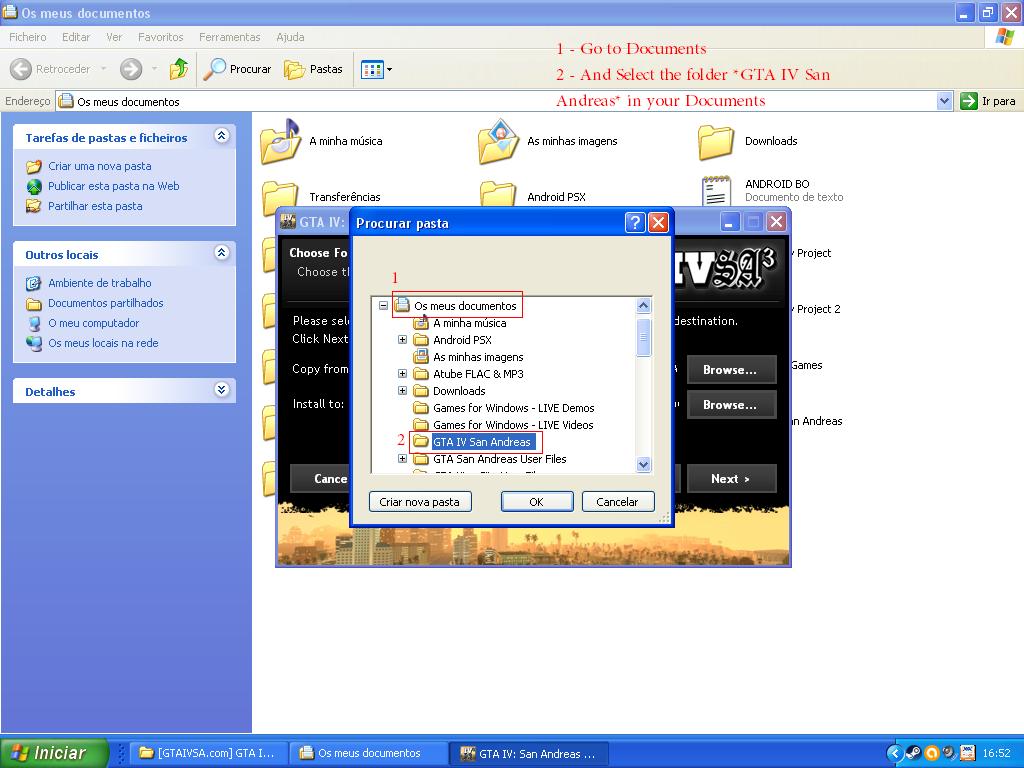Screen dimensions: 1024x768
Task: Open the Iniciar start menu
Action: click(54, 753)
